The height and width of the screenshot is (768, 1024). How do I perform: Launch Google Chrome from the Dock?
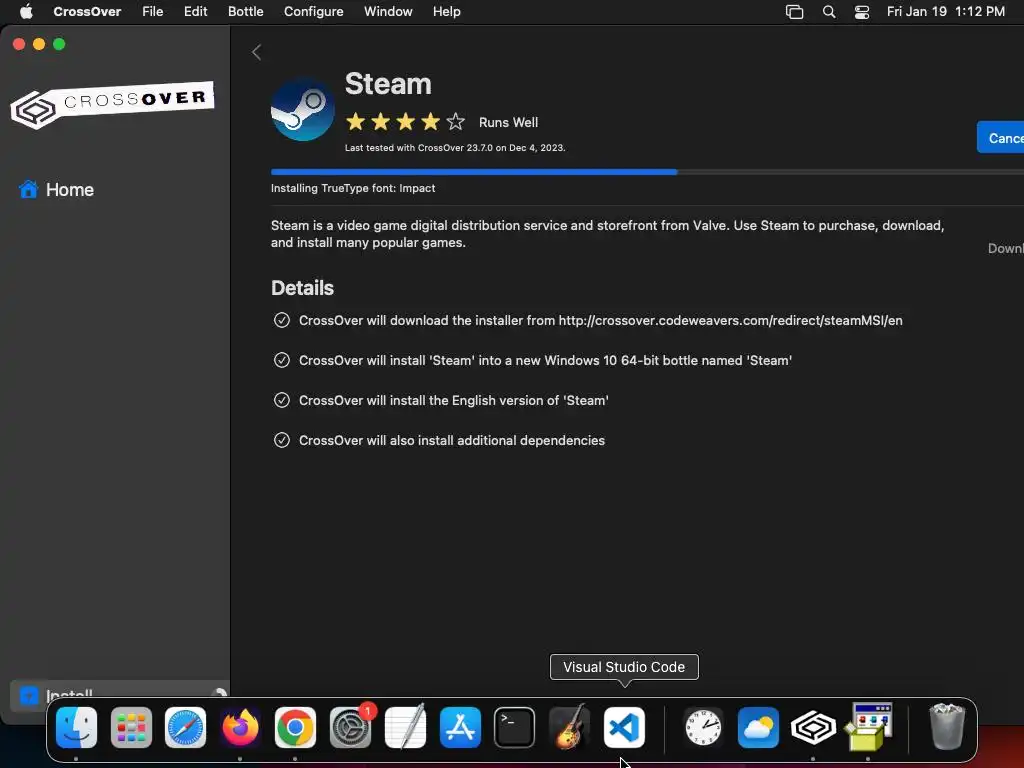tap(295, 727)
